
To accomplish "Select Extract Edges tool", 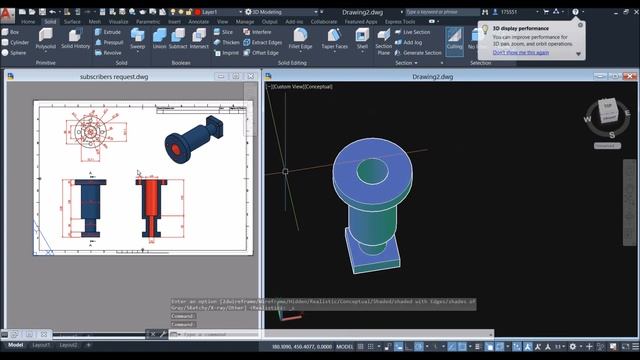I will pos(262,42).
